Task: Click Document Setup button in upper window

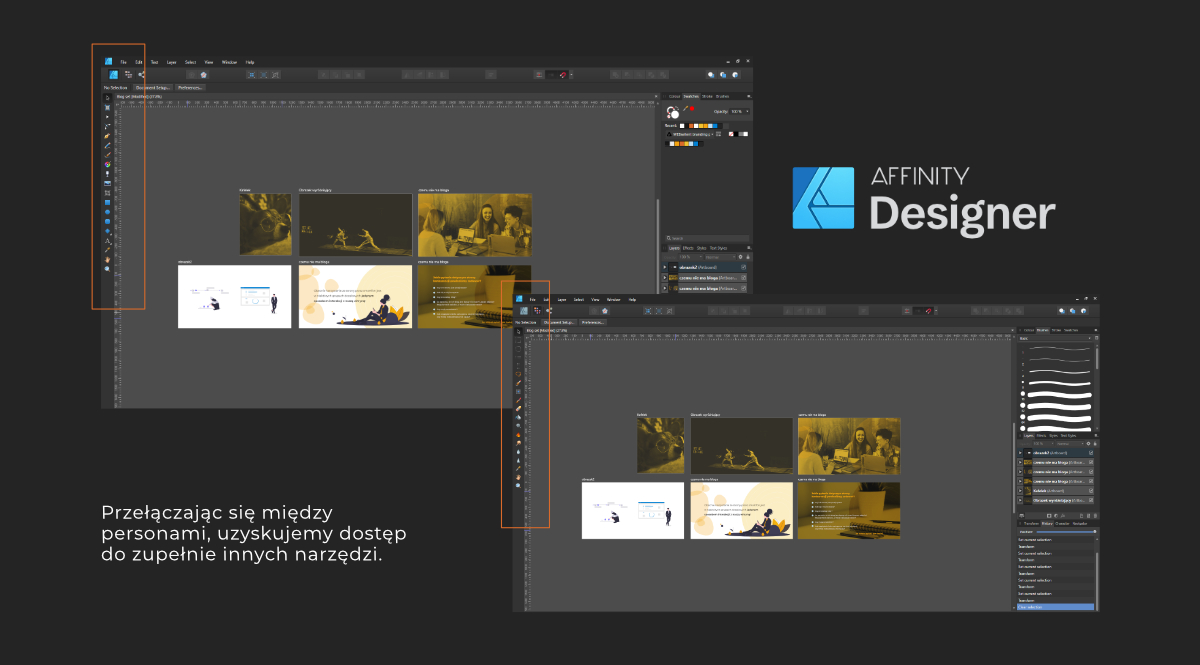Action: coord(153,87)
